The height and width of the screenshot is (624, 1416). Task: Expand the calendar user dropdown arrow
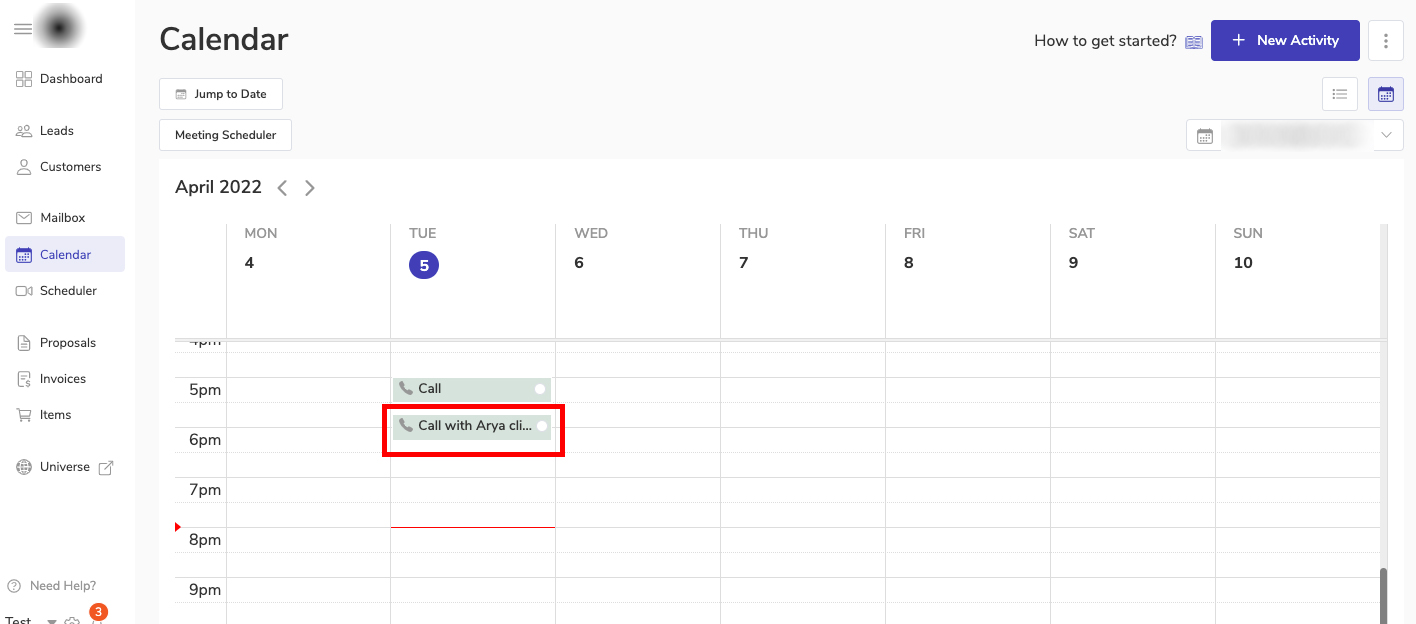pyautogui.click(x=1386, y=135)
